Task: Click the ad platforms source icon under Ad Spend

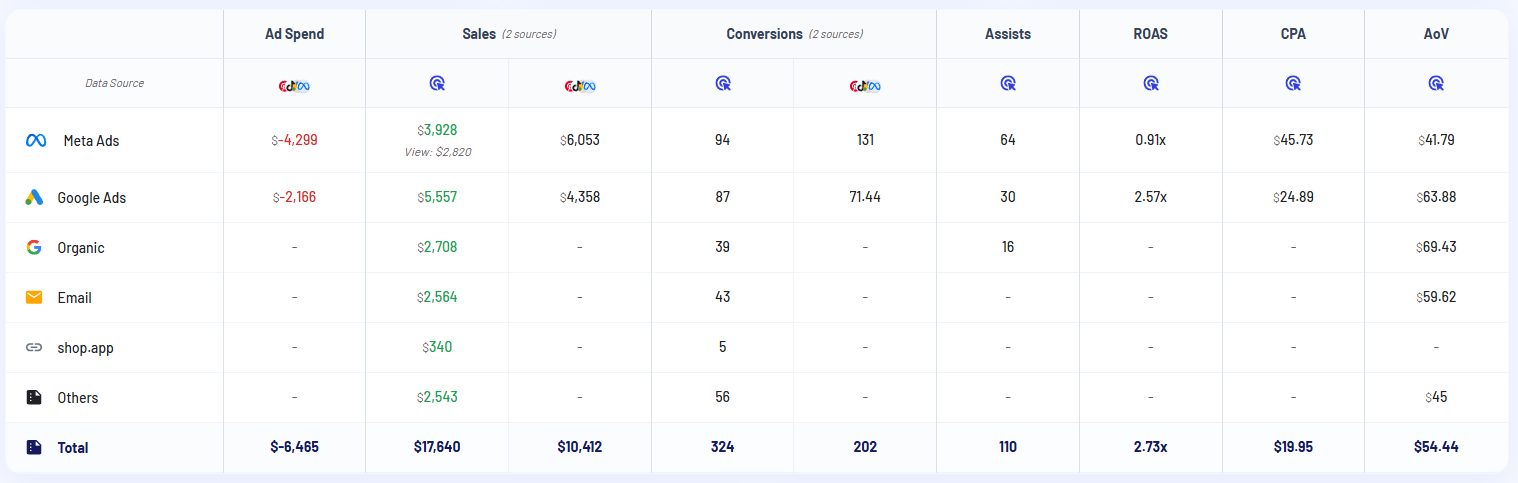Action: (294, 85)
